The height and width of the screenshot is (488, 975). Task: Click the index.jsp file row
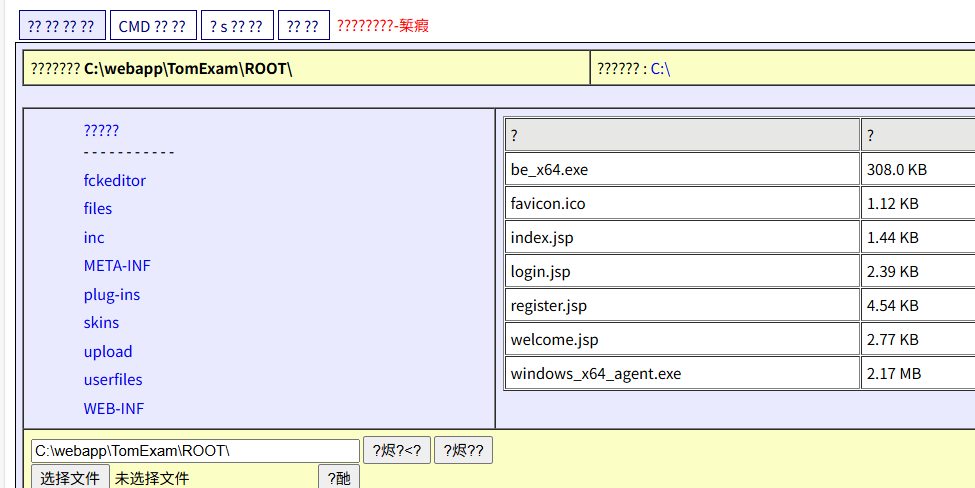point(541,238)
